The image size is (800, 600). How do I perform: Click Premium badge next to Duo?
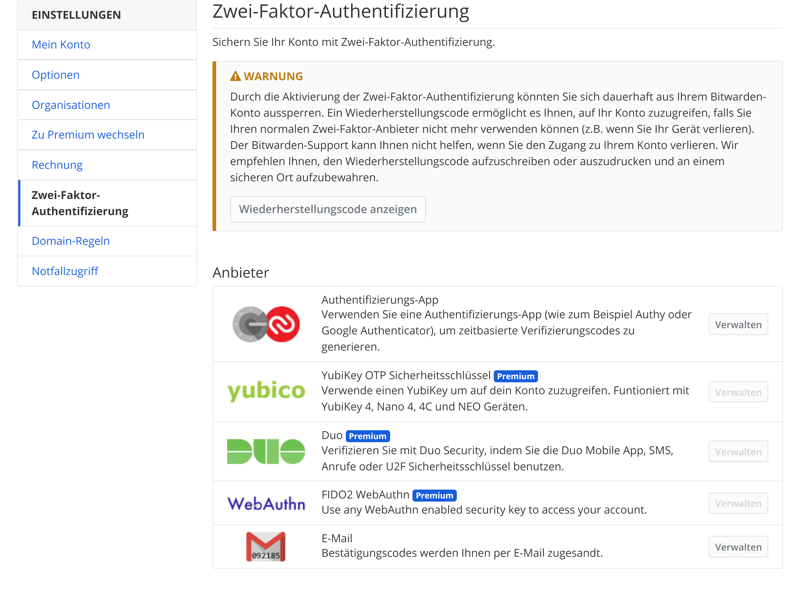368,436
